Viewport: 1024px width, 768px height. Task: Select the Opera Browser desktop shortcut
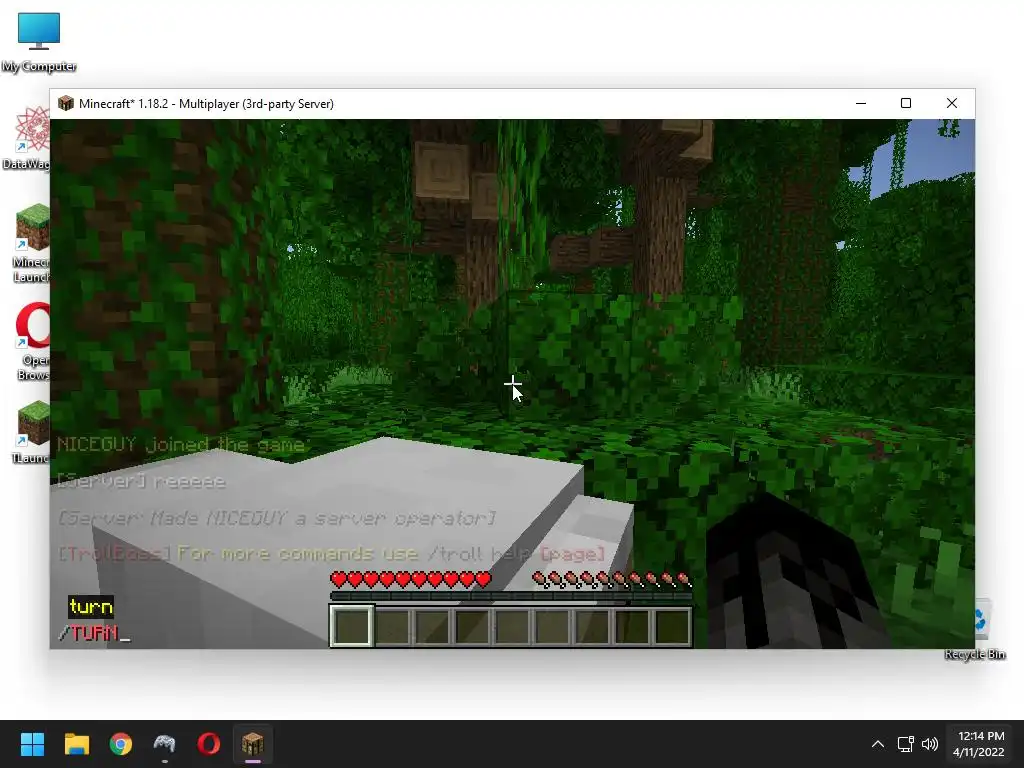(33, 341)
